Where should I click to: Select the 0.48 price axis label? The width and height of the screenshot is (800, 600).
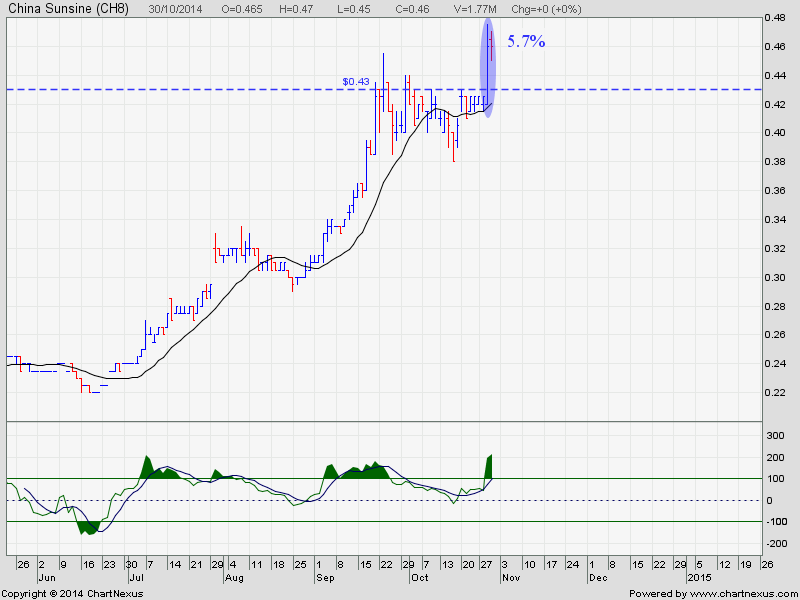[x=774, y=18]
